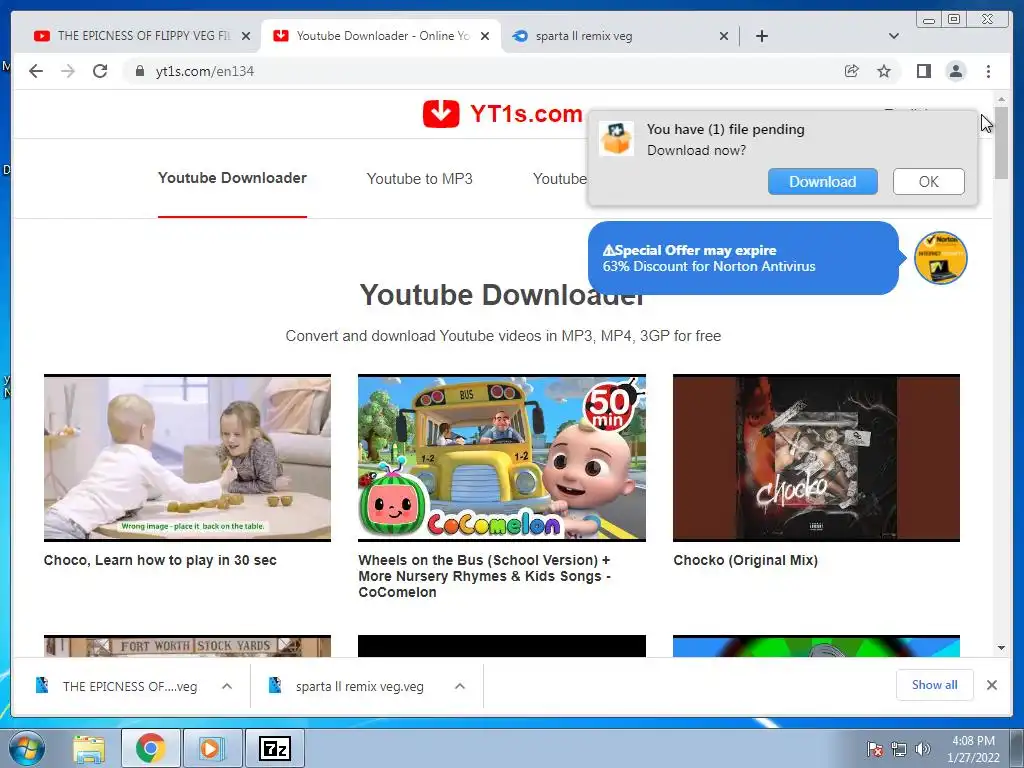Bookmark this tab with star icon

884,71
